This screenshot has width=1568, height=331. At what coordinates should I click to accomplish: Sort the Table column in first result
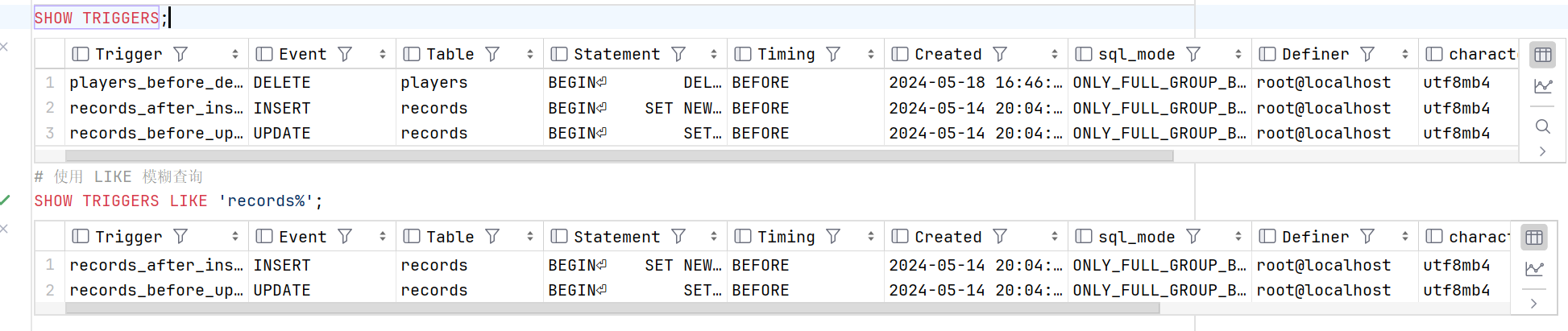click(529, 54)
